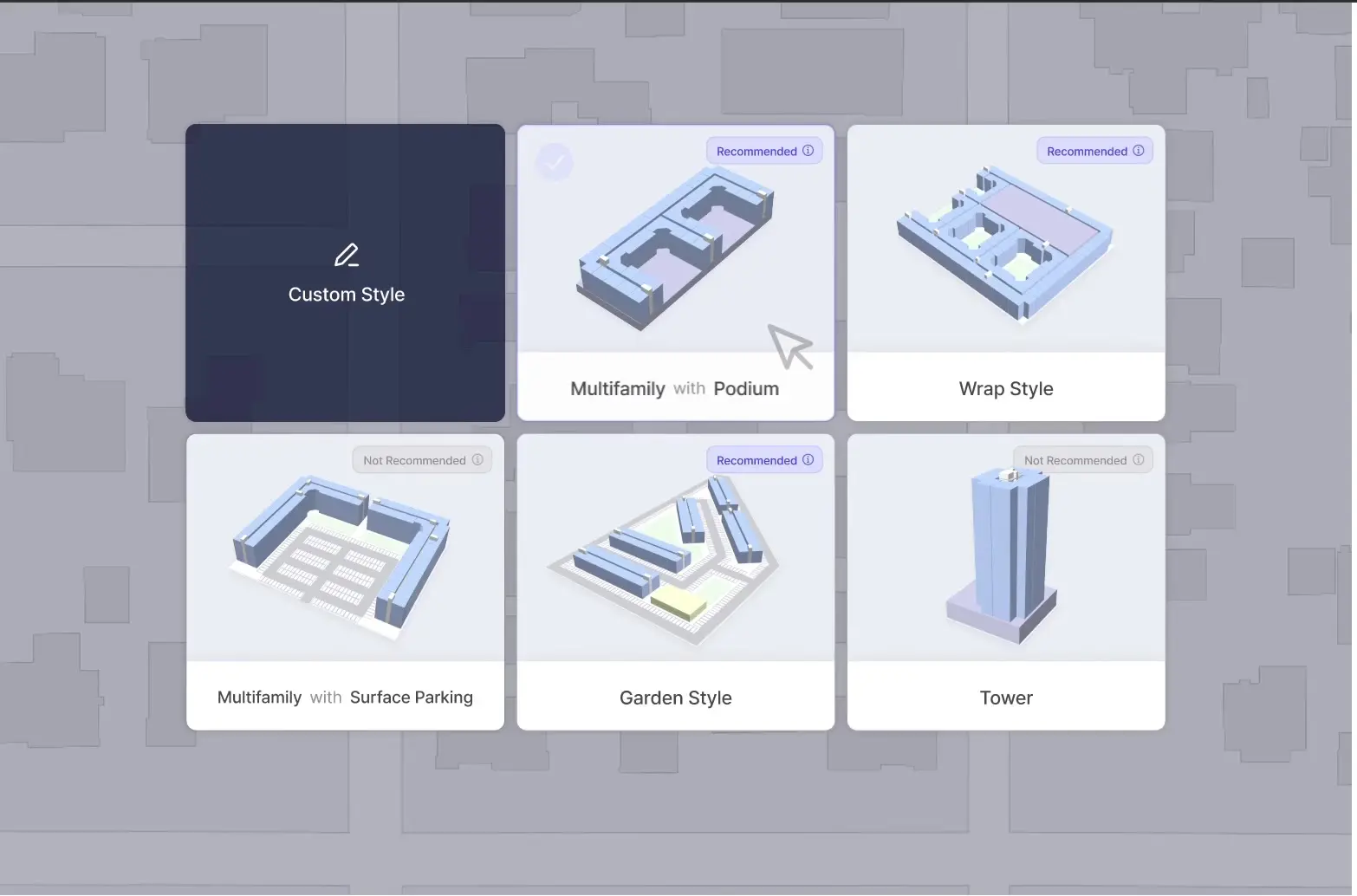Image resolution: width=1357 pixels, height=896 pixels.
Task: Toggle the selected checkmark on Multifamily with Podium
Action: [x=555, y=161]
